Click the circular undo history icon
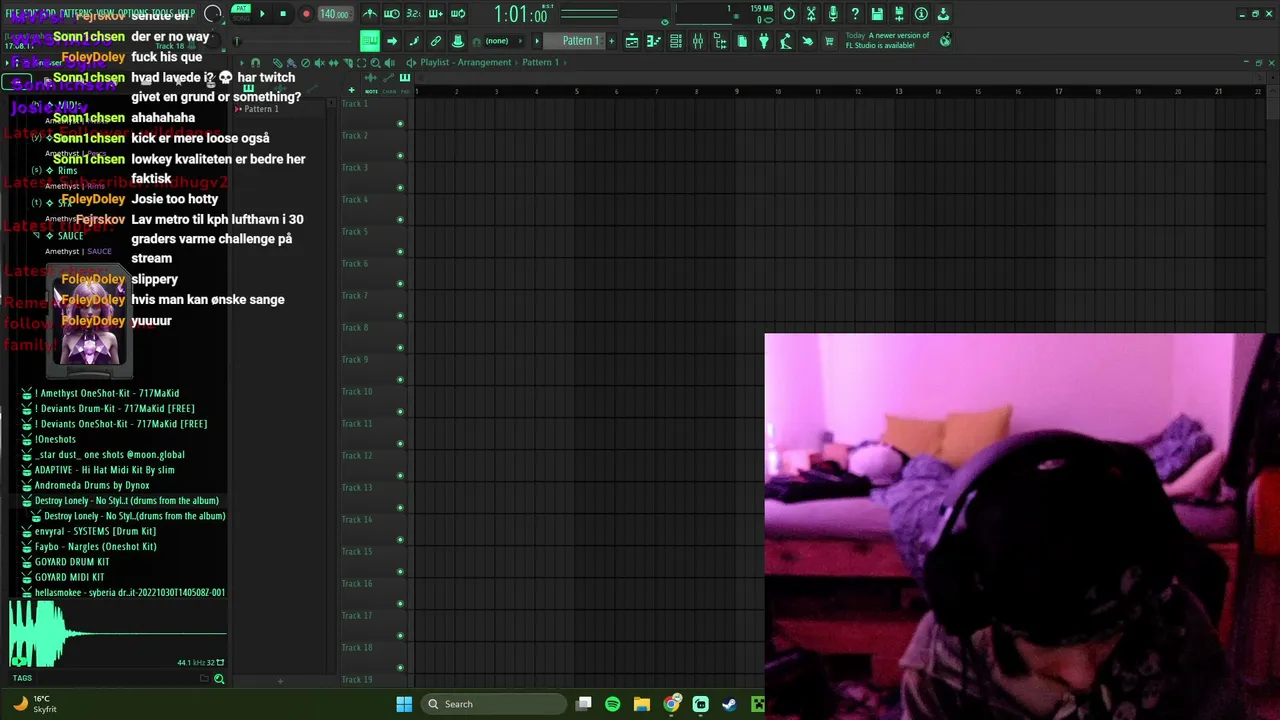 pos(789,14)
